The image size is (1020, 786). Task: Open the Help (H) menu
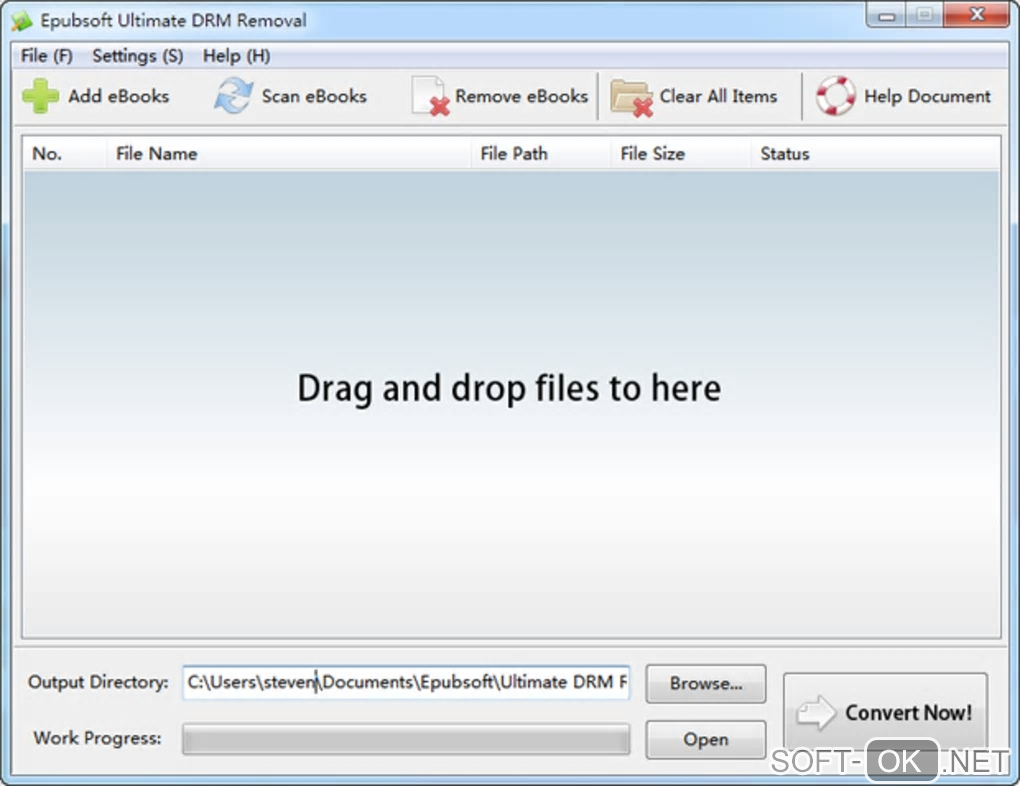coord(236,56)
